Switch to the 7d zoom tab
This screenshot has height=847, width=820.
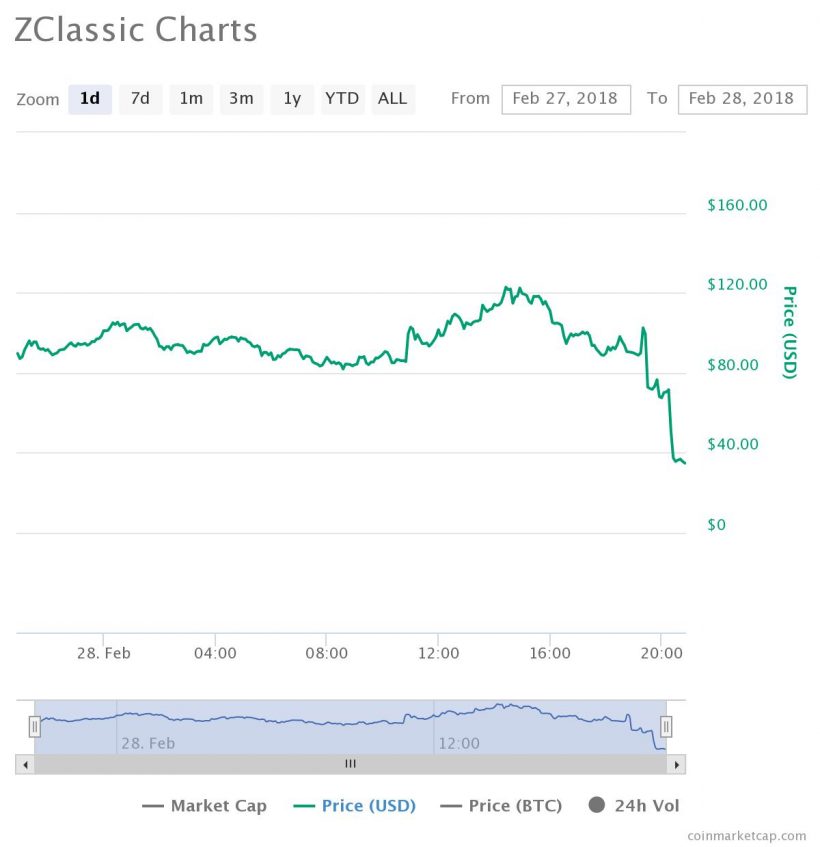140,99
